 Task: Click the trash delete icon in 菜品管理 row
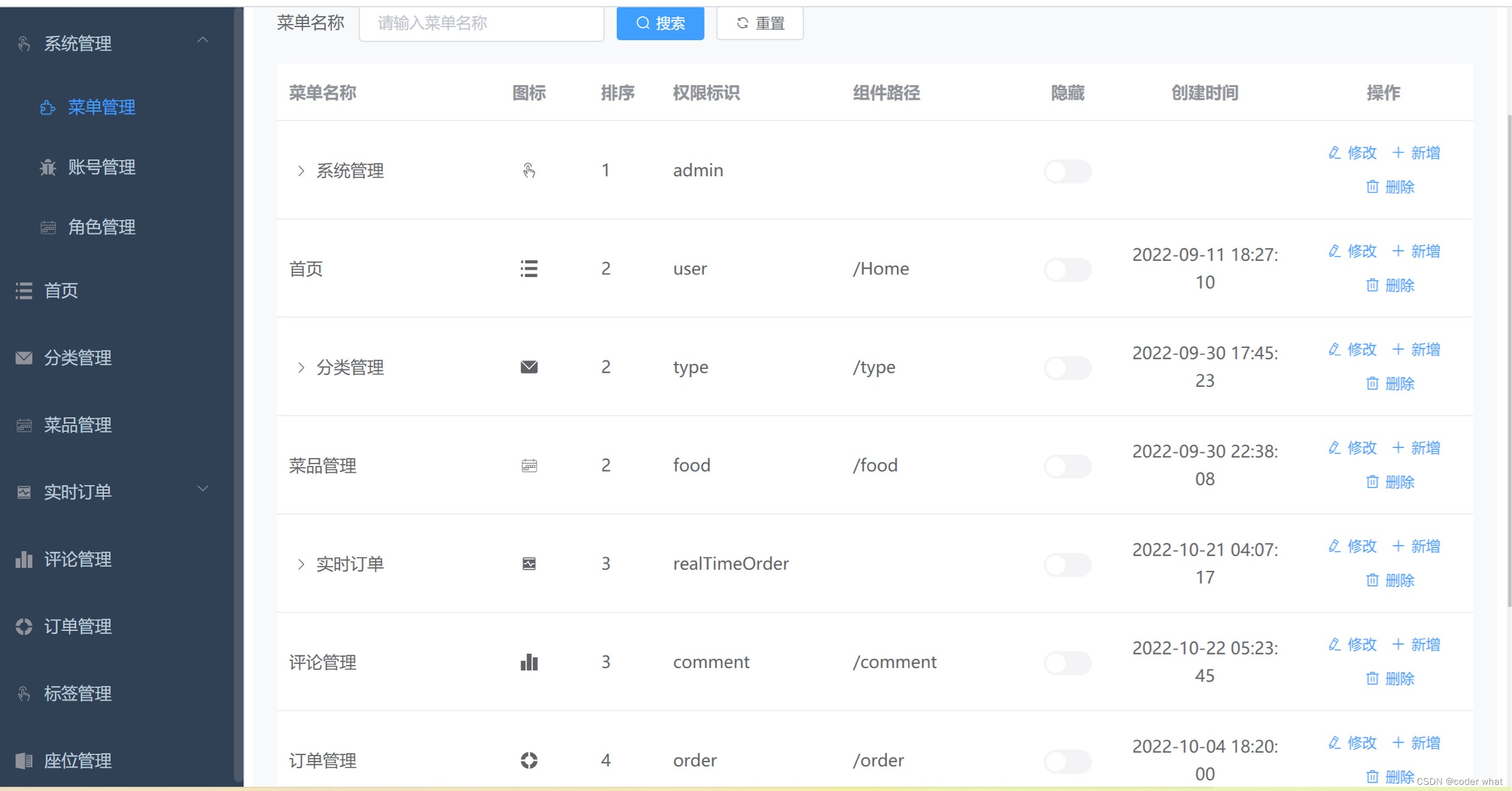pos(1372,481)
